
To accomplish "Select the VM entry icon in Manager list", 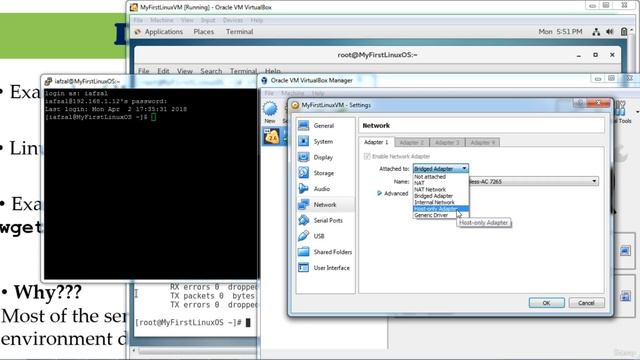I will (x=271, y=136).
